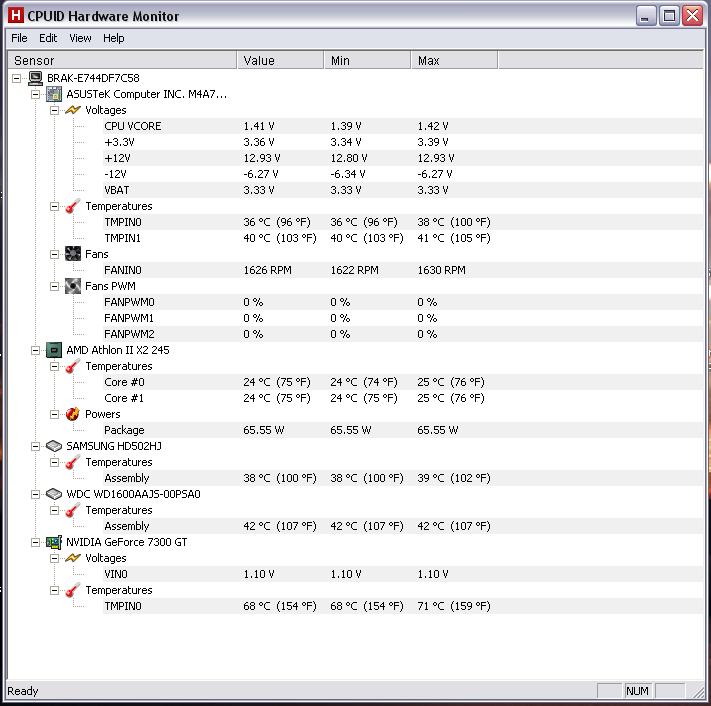Open the View menu
This screenshot has width=711, height=706.
[x=80, y=38]
